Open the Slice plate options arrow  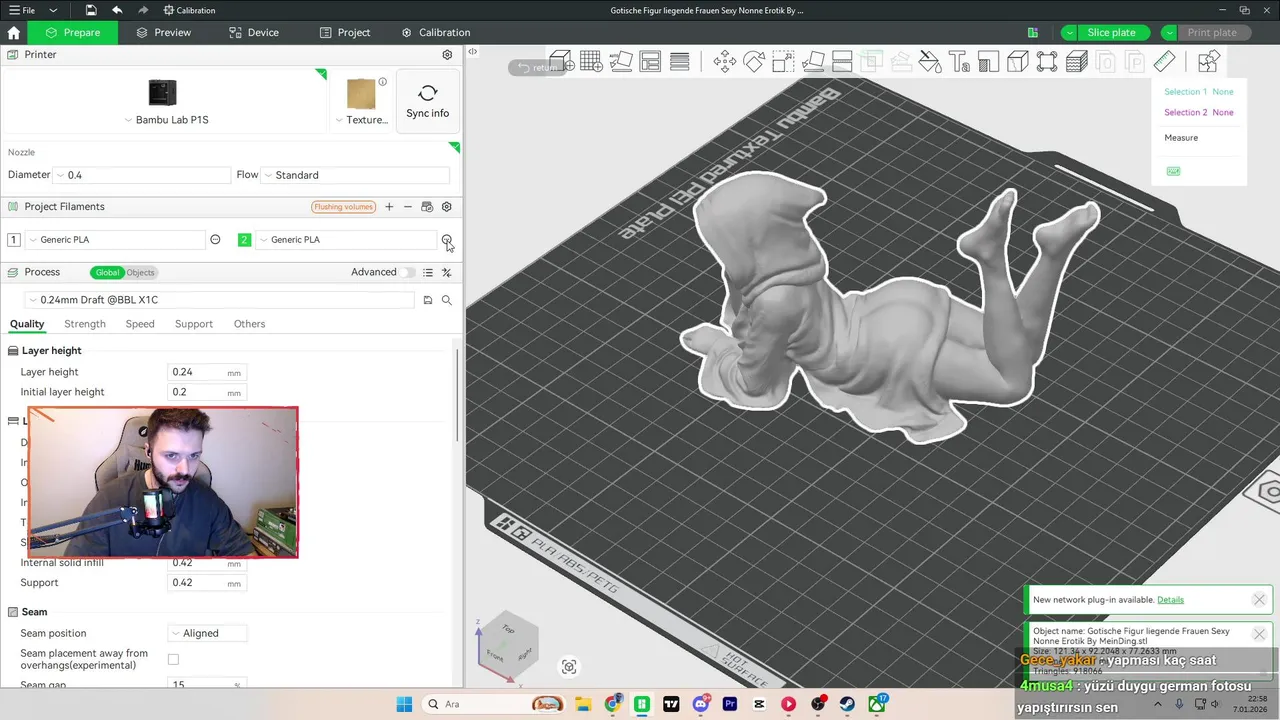point(1069,33)
